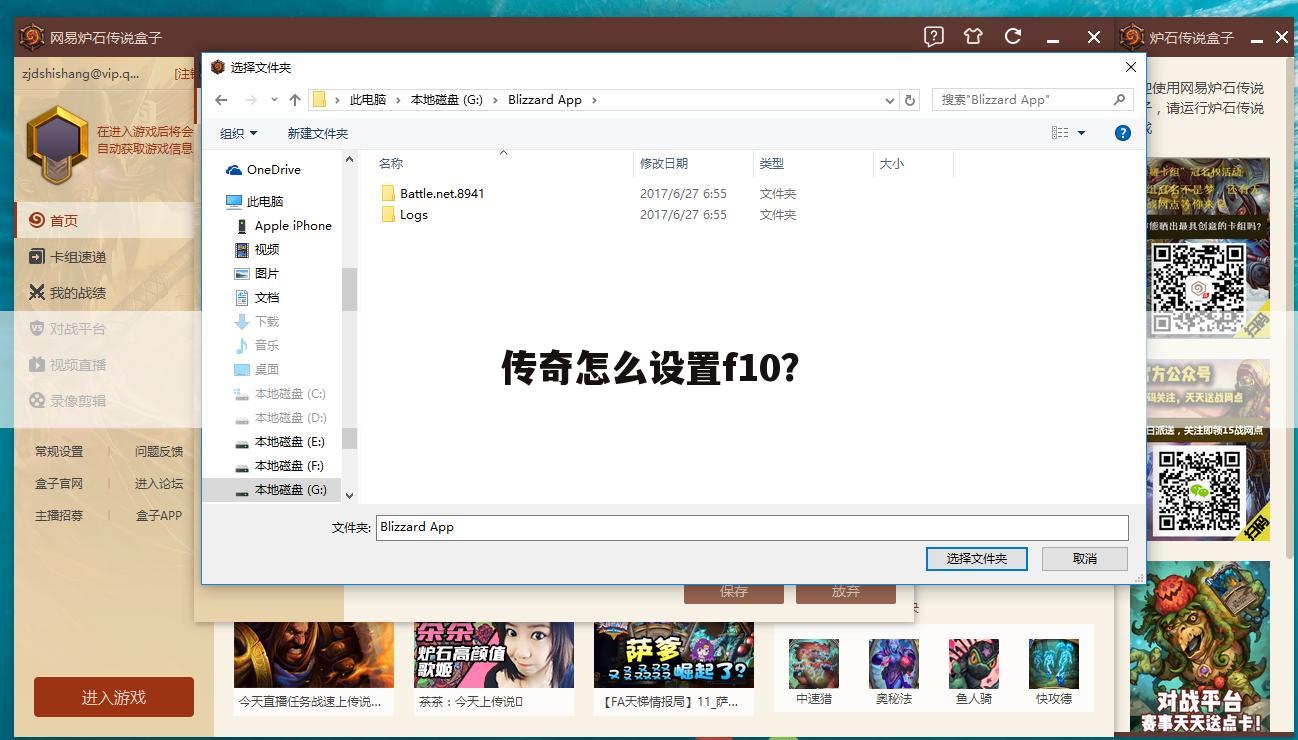Screen dimensions: 1298x740
Task: Click the Forward arrow in file dialog
Action: coord(250,100)
